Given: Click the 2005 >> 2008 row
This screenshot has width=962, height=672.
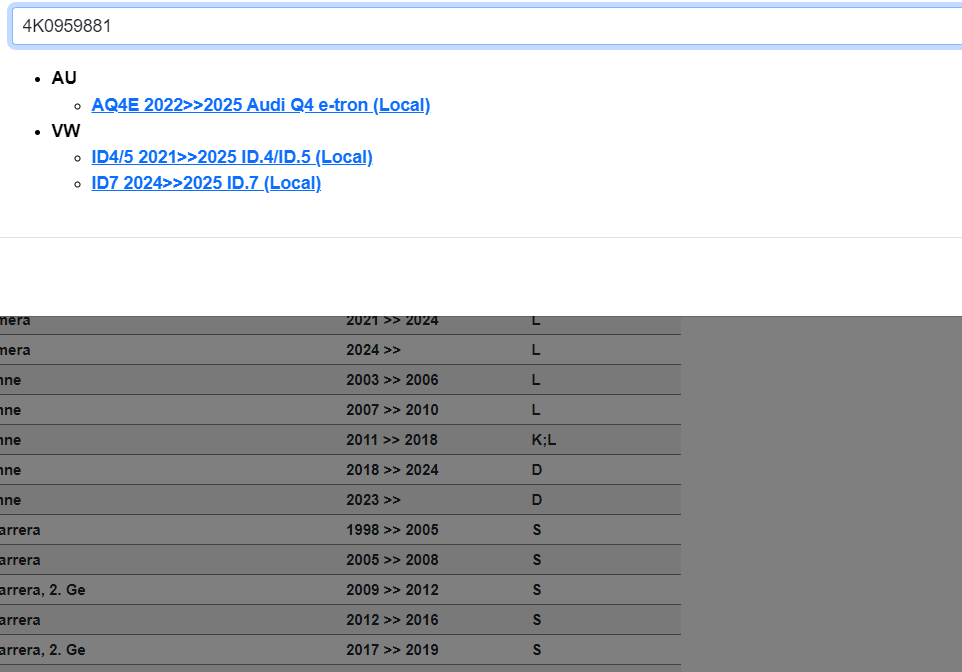Looking at the screenshot, I should 392,560.
